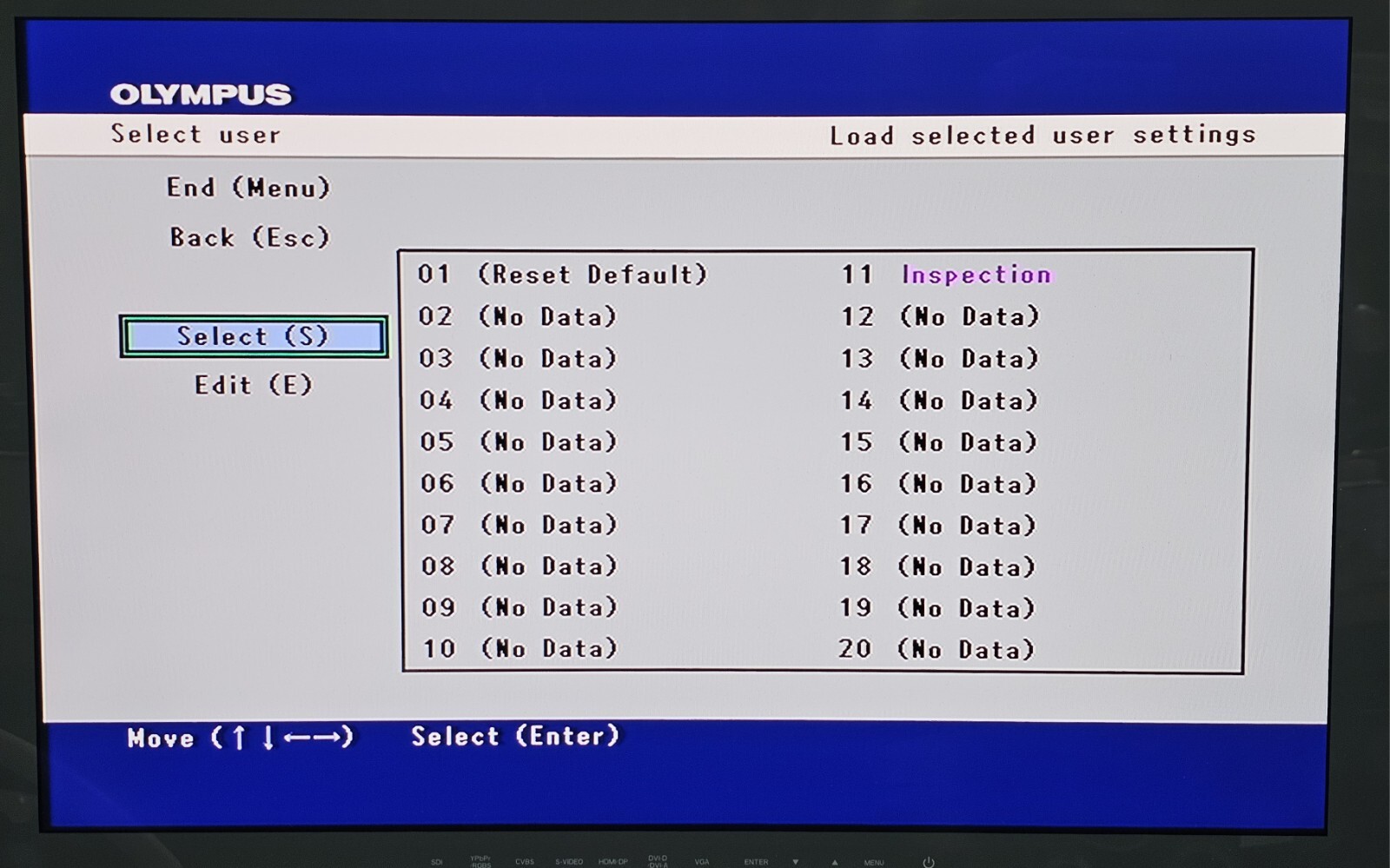Image resolution: width=1390 pixels, height=868 pixels.
Task: Click the Move arrows hint
Action: coord(240,738)
